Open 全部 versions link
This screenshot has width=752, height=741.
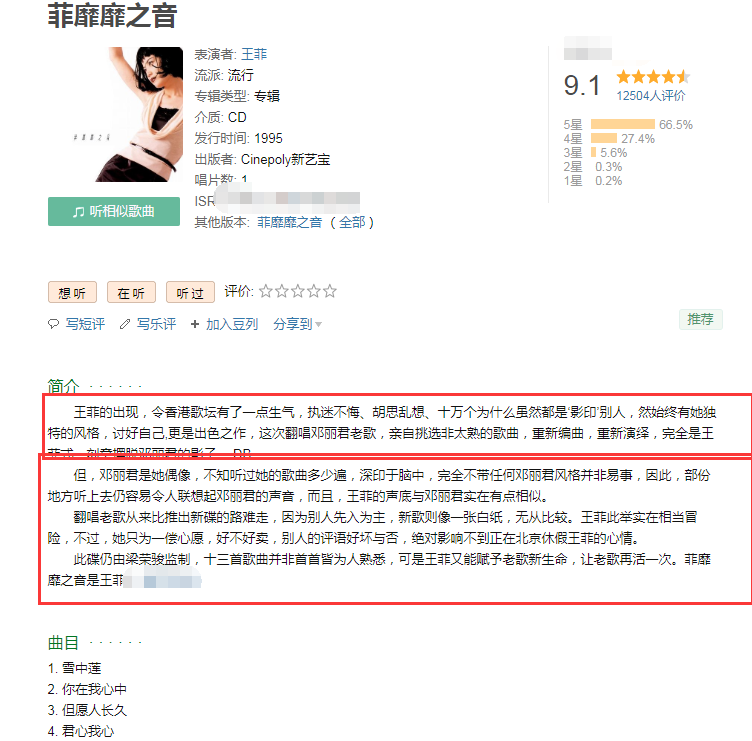pos(352,223)
